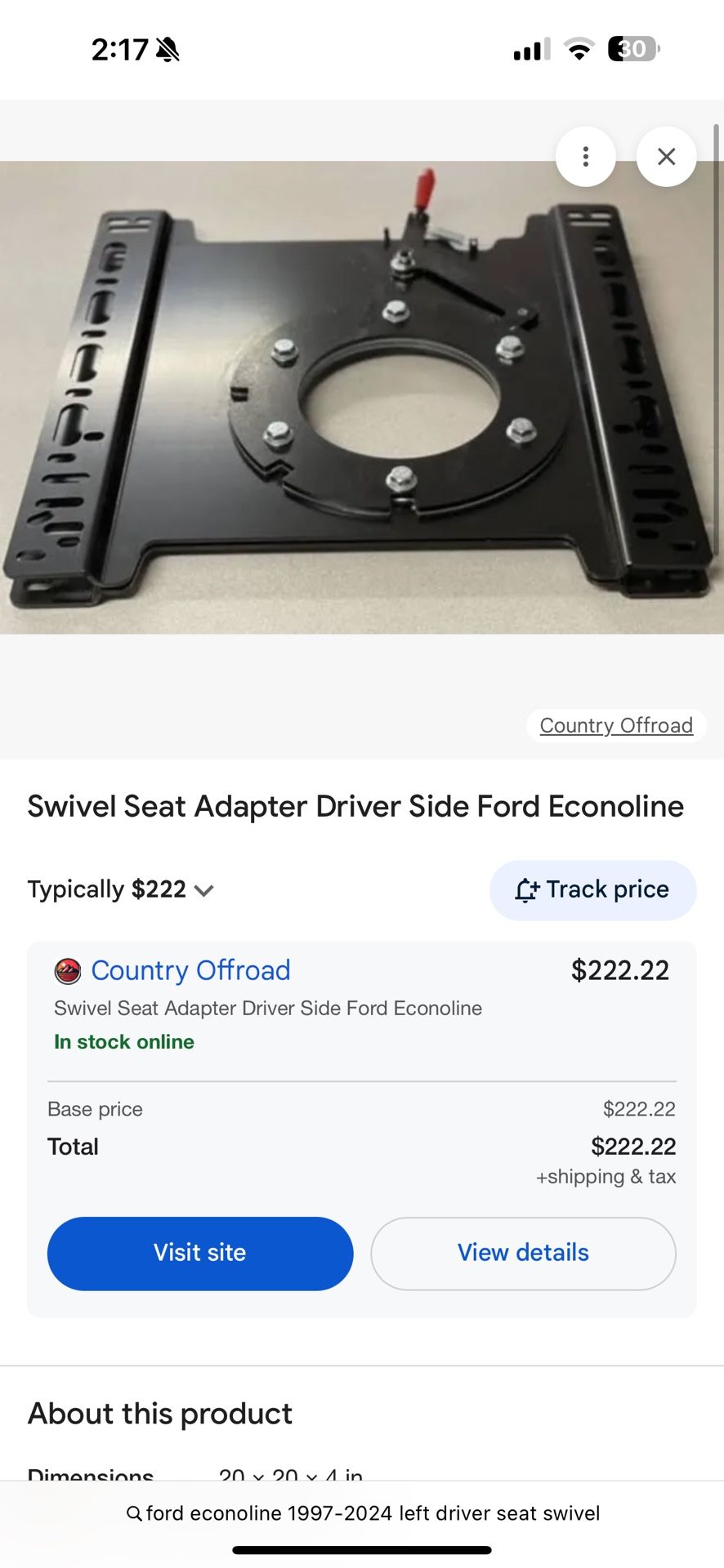Tap the product title Swivel Seat Adapter
The width and height of the screenshot is (724, 1568).
(355, 807)
